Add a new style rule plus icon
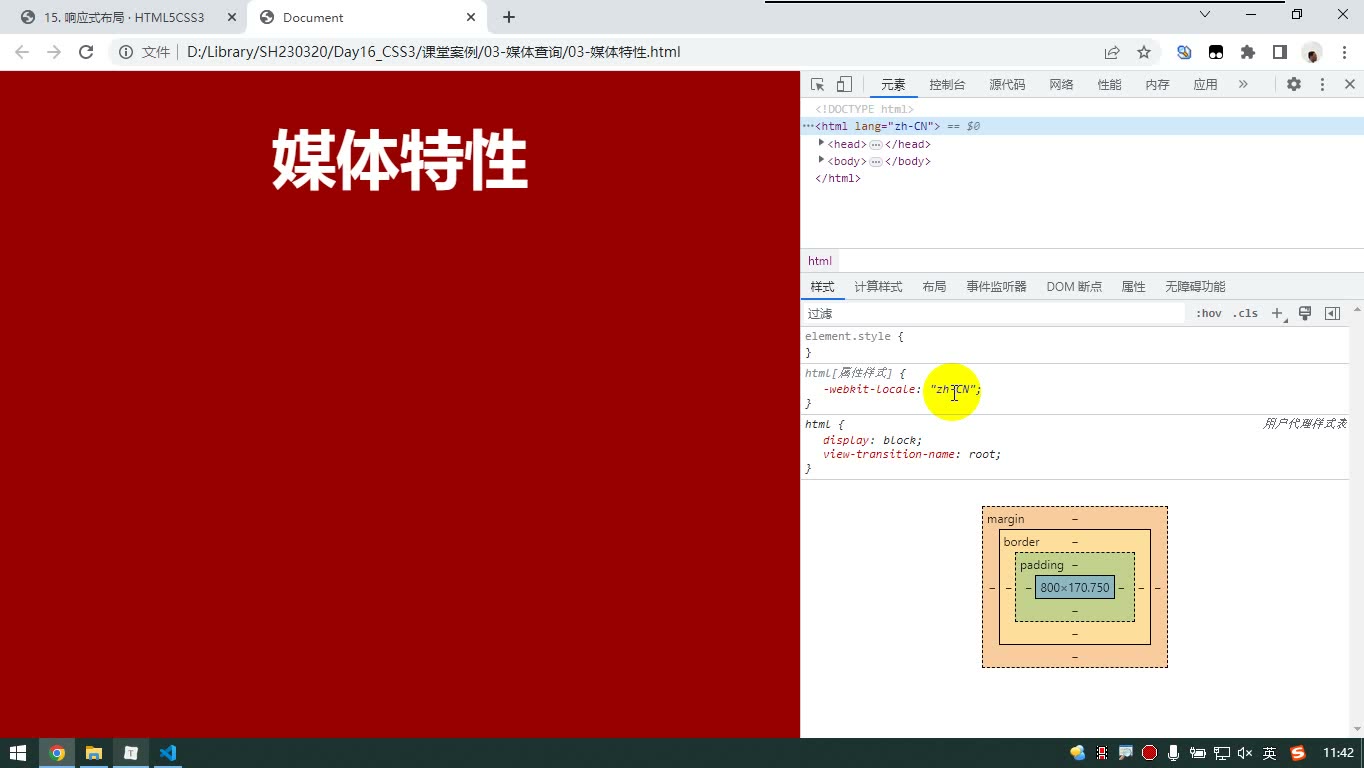1364x768 pixels. coord(1278,314)
